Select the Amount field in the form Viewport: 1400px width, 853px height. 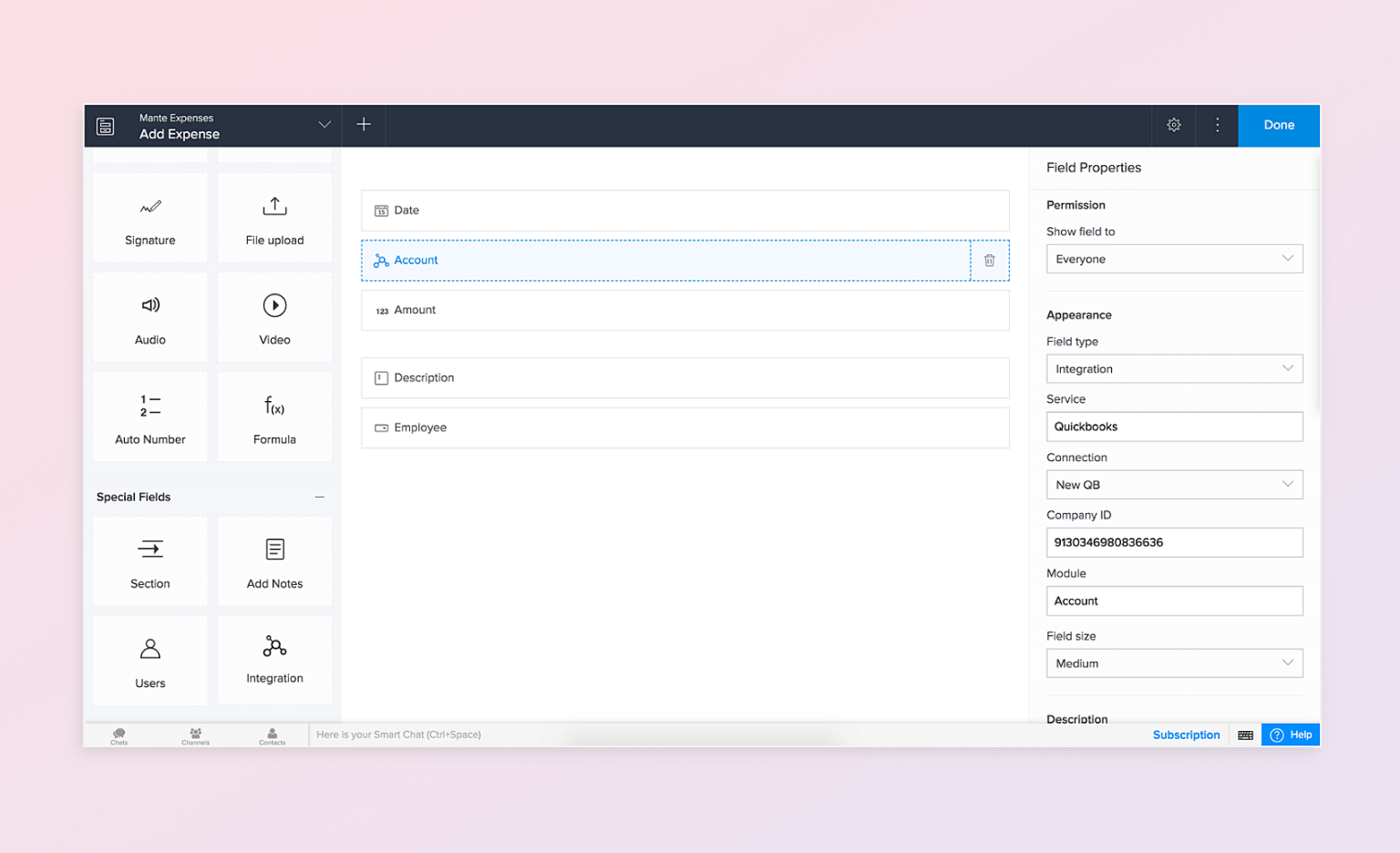[685, 310]
